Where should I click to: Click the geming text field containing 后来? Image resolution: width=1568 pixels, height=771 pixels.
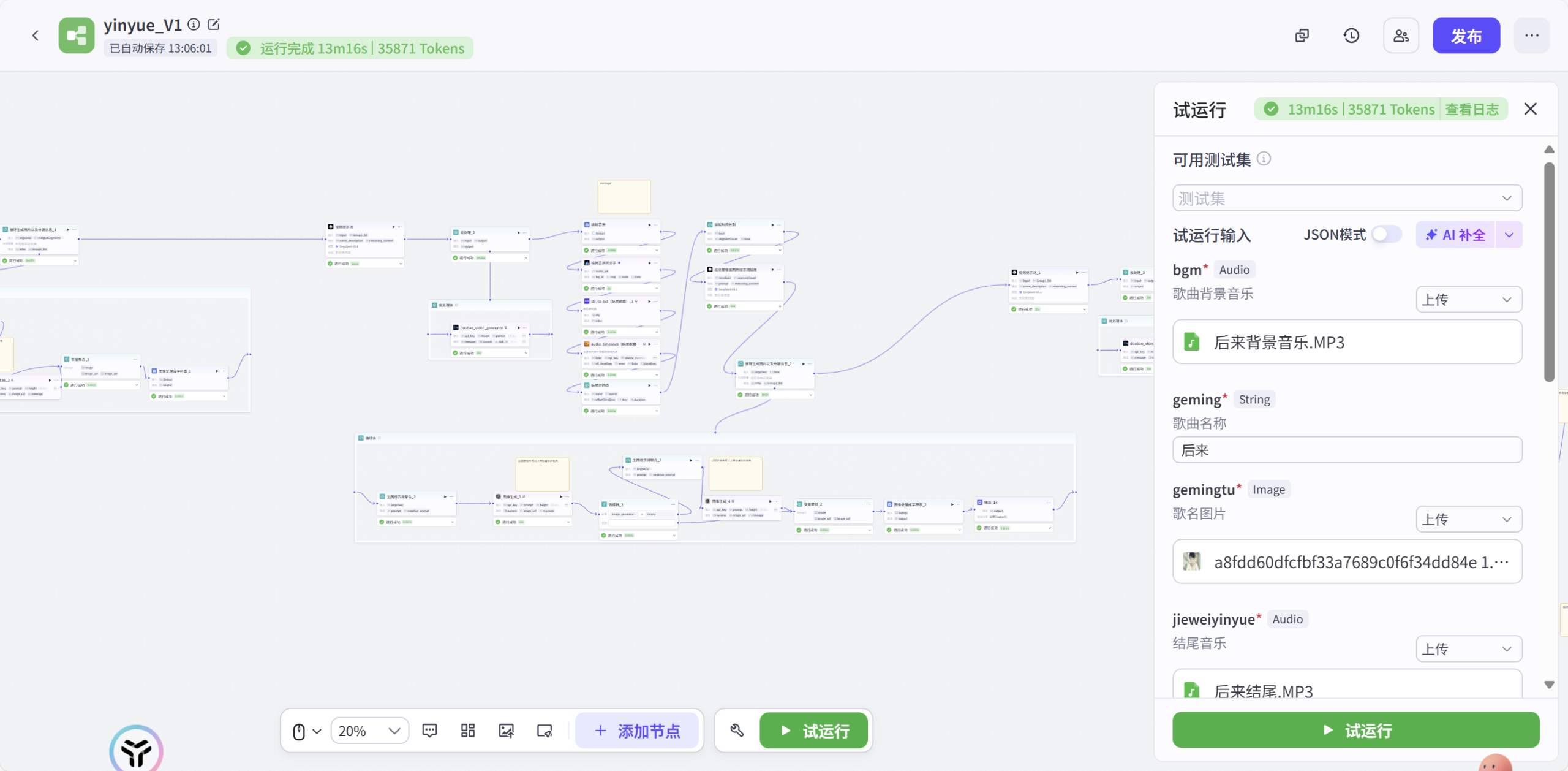1347,450
